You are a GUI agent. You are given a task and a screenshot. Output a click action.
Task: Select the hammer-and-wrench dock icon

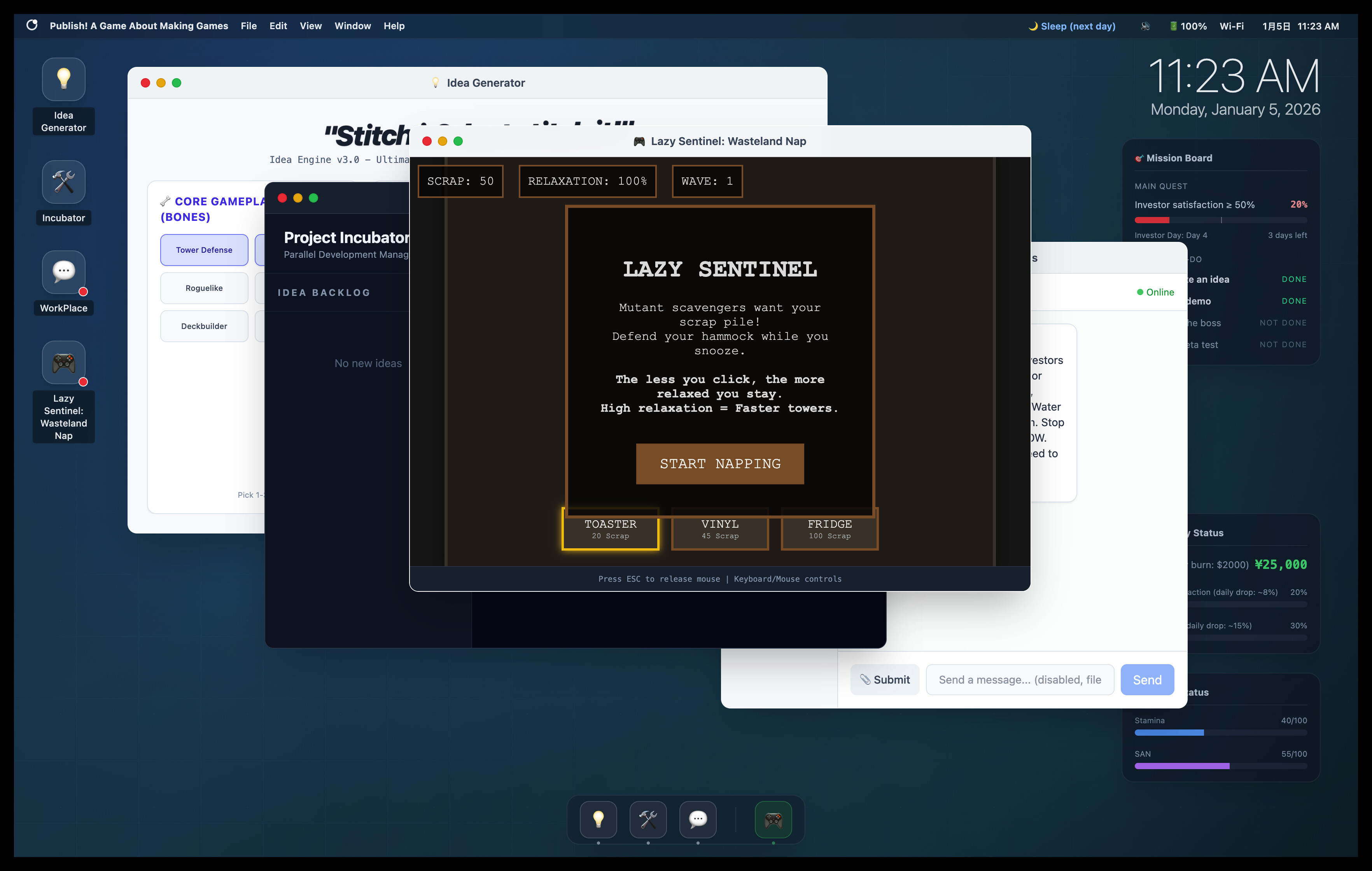pyautogui.click(x=648, y=820)
